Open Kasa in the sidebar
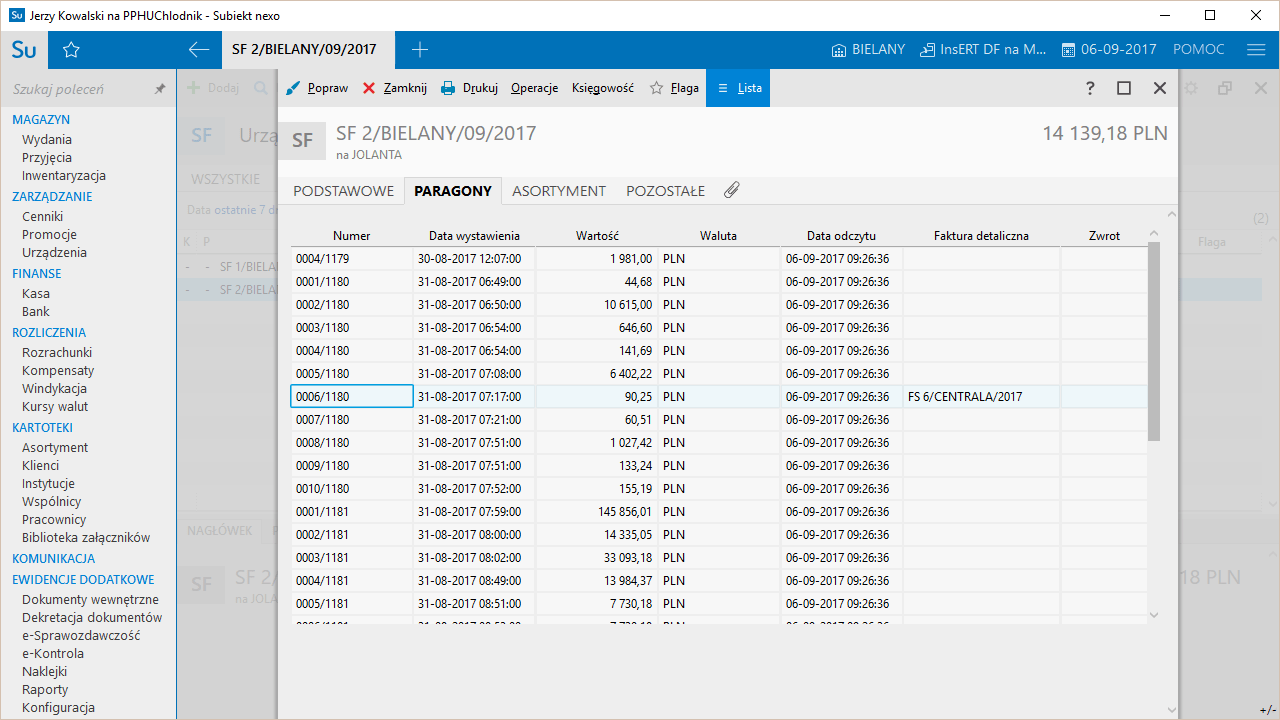Screen dimensions: 1280x720 coord(36,294)
